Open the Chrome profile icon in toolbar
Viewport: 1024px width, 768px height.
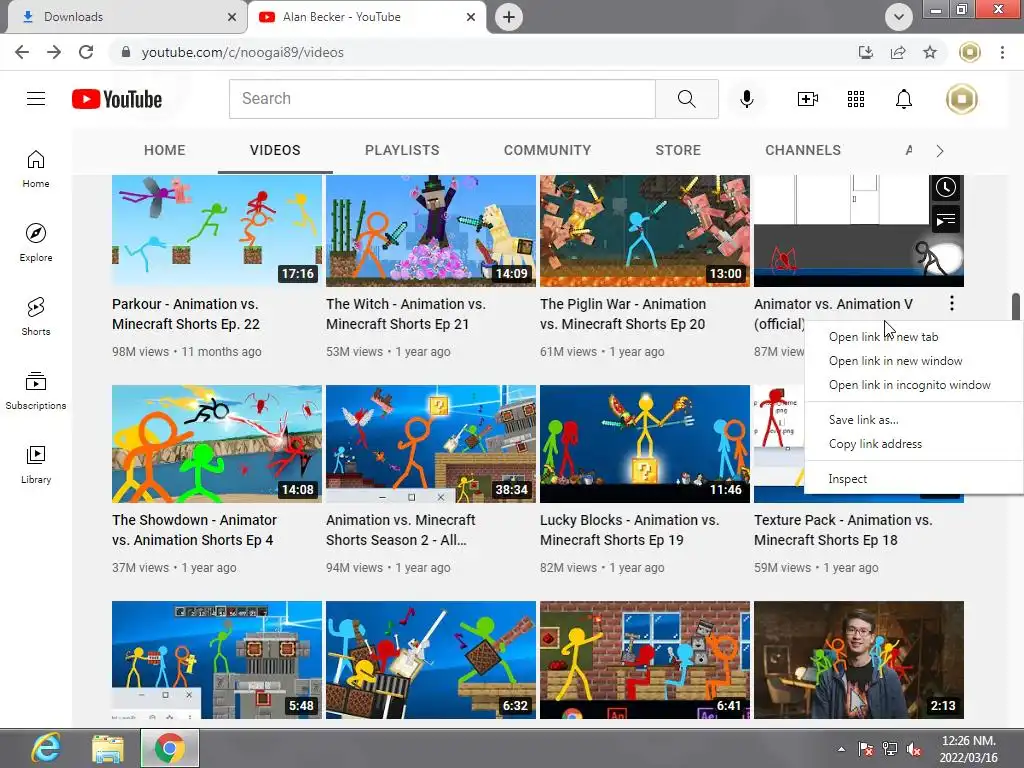click(x=970, y=52)
